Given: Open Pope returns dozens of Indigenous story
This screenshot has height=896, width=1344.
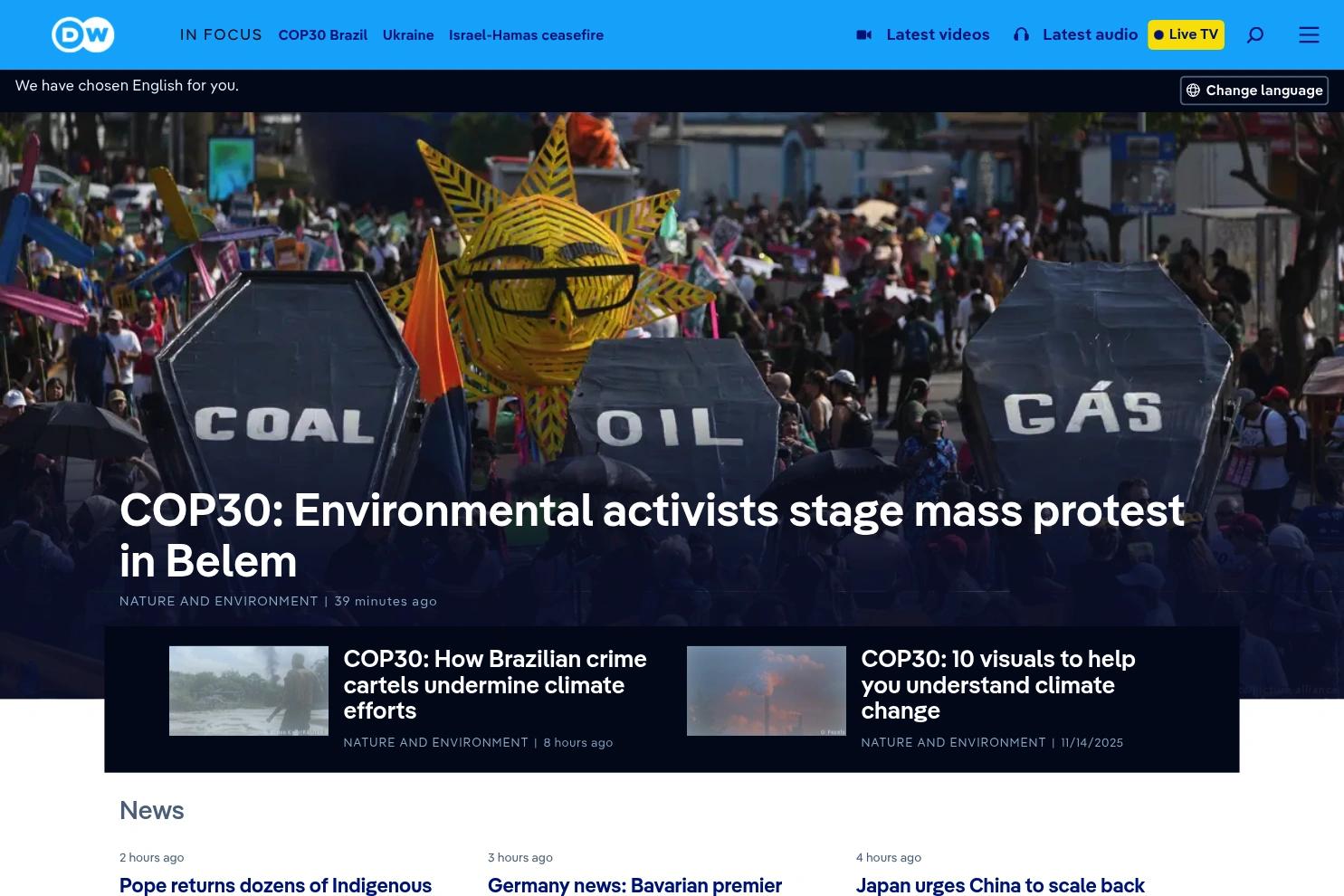Looking at the screenshot, I should (x=275, y=885).
